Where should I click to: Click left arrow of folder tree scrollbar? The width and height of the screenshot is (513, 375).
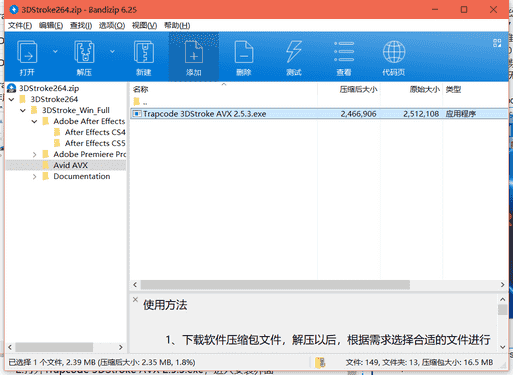point(10,347)
